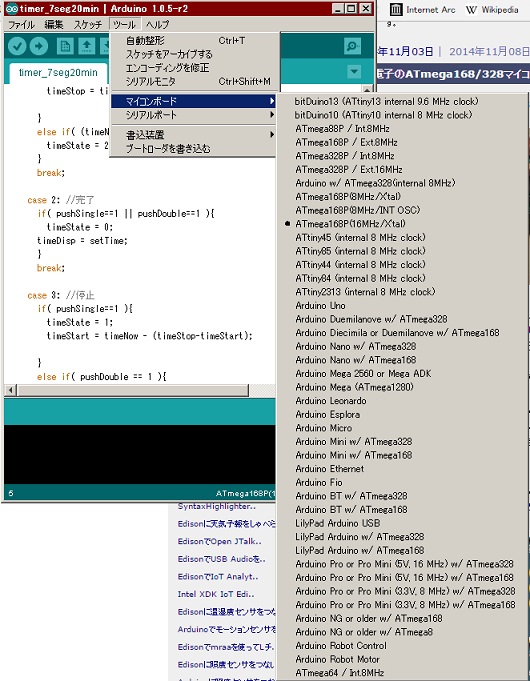The image size is (530, 681).
Task: Open the SyntaxHighlighter.. blog link
Action: point(216,506)
